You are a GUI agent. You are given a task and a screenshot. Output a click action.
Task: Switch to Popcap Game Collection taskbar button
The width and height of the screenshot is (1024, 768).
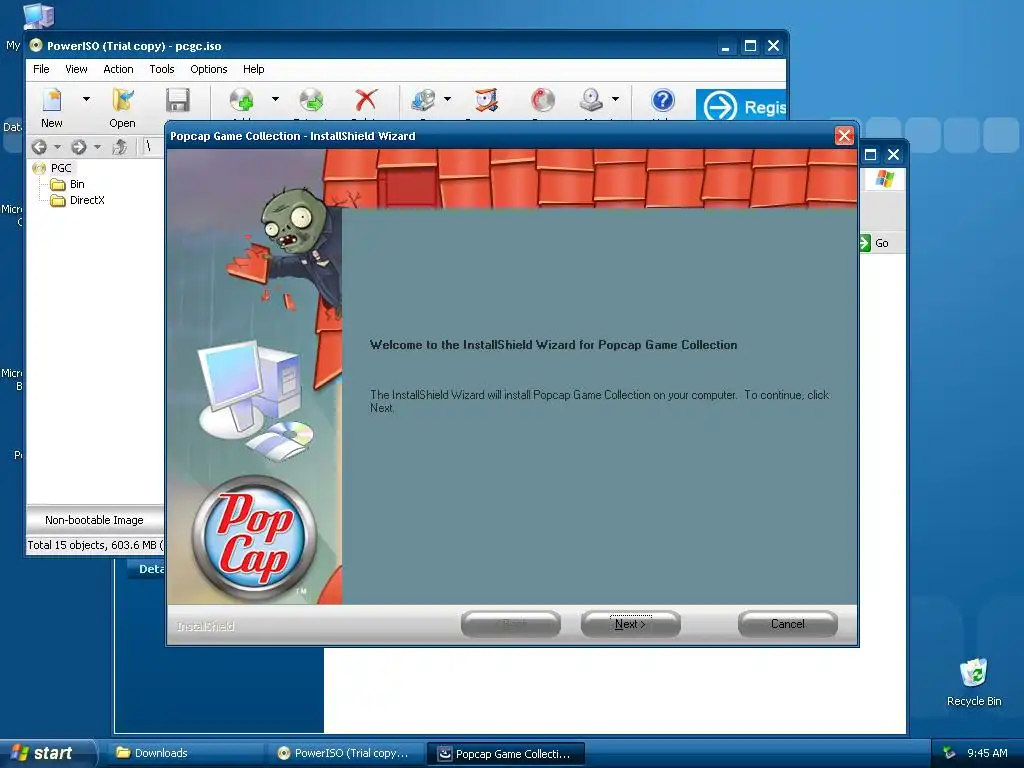506,754
